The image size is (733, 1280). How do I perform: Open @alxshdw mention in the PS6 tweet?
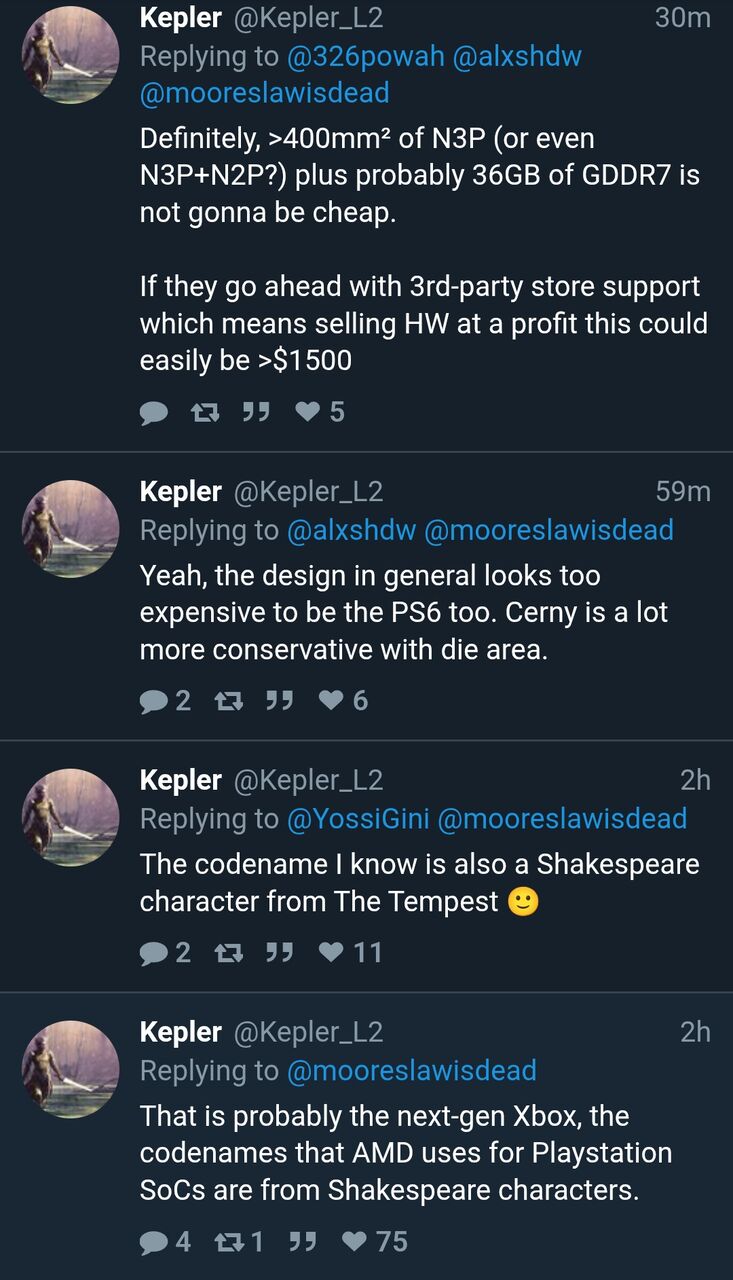click(351, 530)
